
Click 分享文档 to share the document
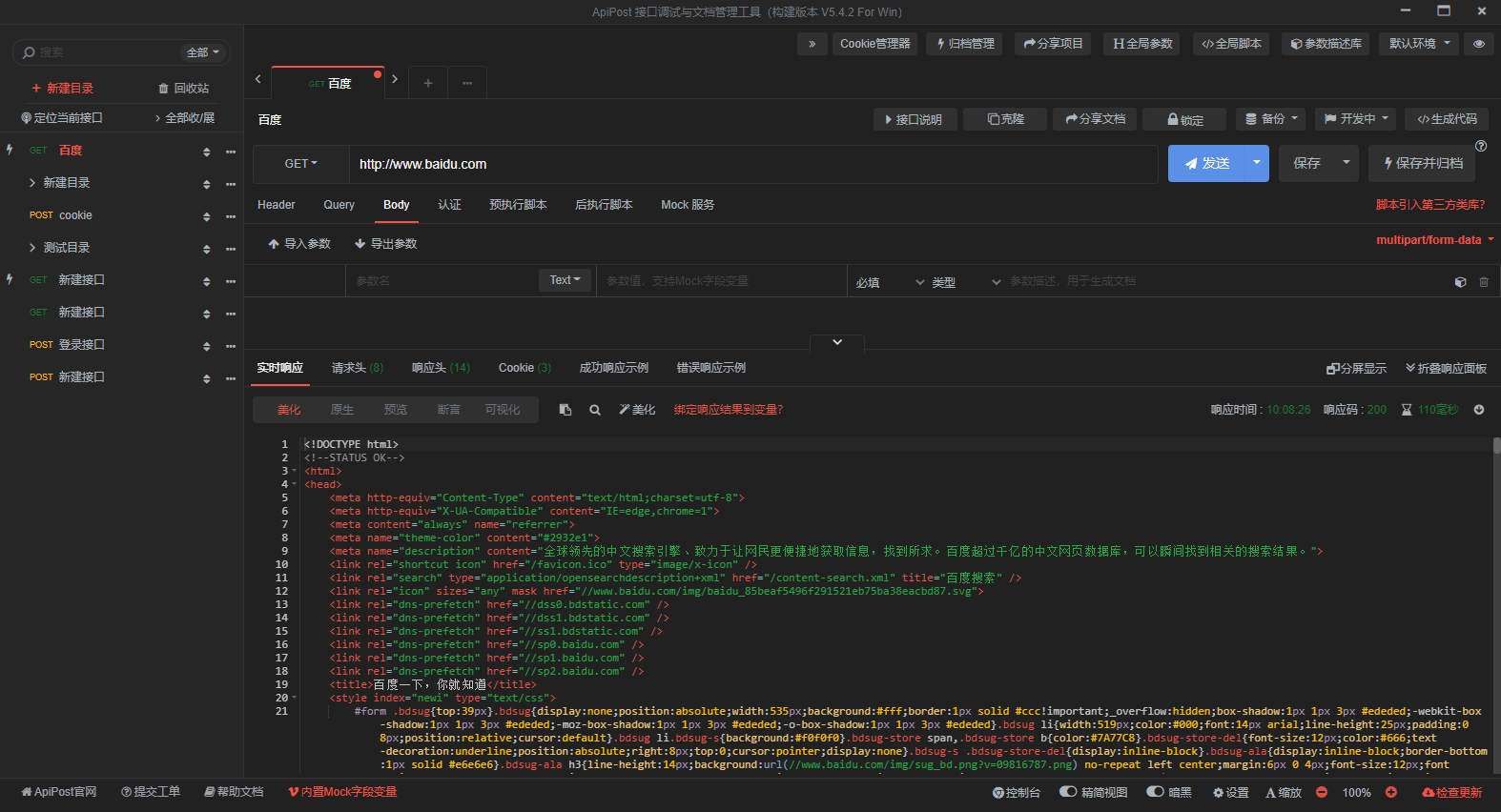pos(1097,119)
